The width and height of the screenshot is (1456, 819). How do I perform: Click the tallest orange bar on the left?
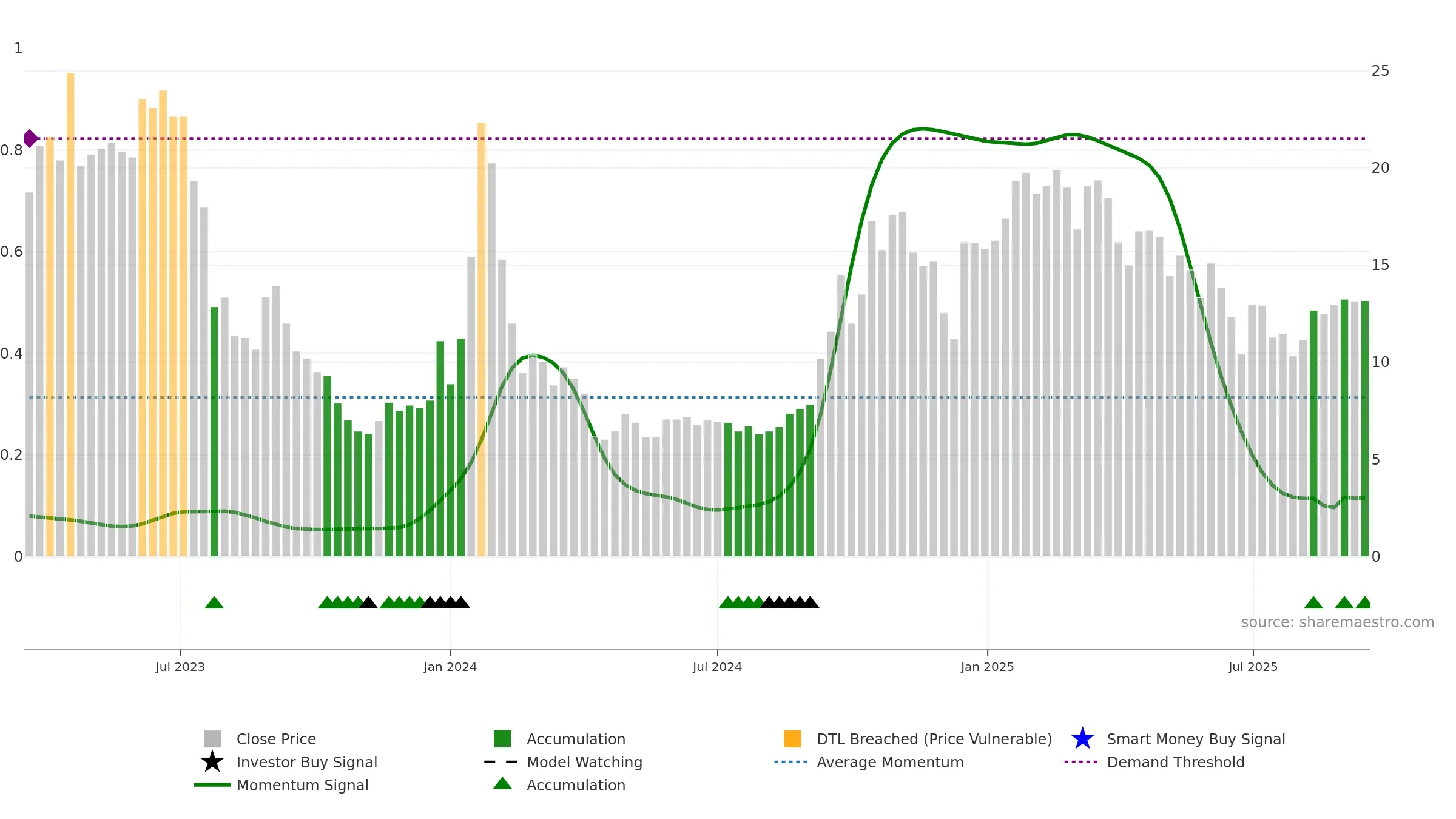(x=70, y=314)
